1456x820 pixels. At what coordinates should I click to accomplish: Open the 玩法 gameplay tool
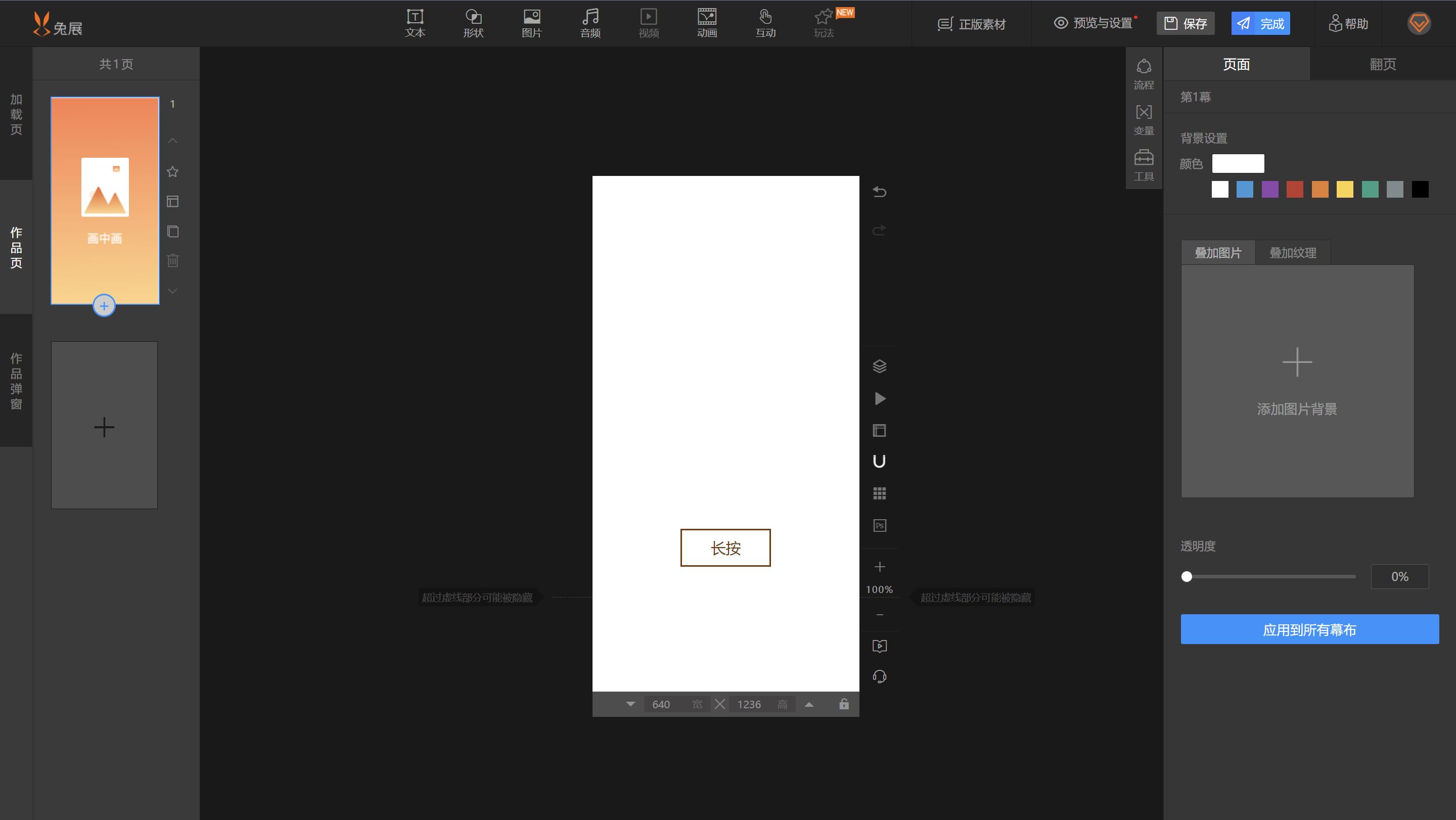pyautogui.click(x=824, y=24)
